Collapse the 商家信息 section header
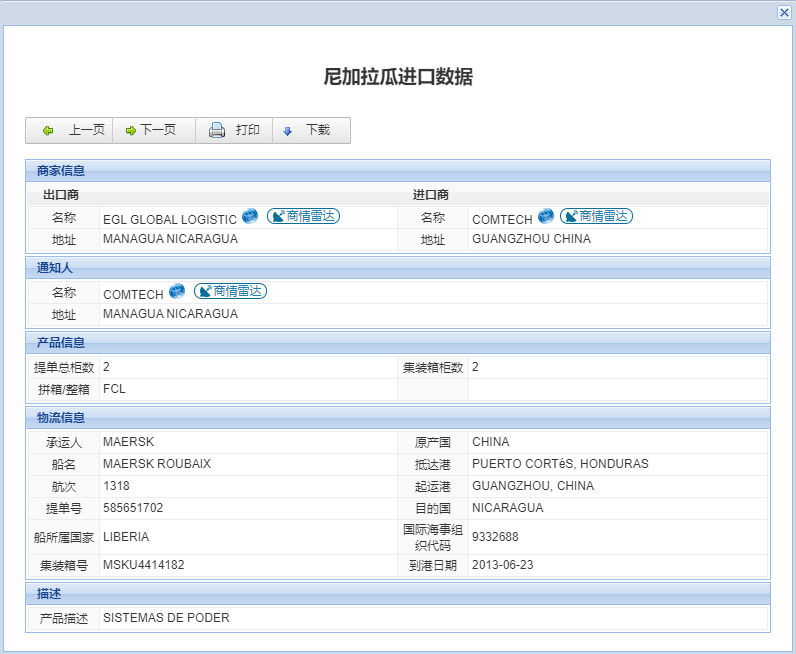This screenshot has width=796, height=654. pyautogui.click(x=61, y=171)
